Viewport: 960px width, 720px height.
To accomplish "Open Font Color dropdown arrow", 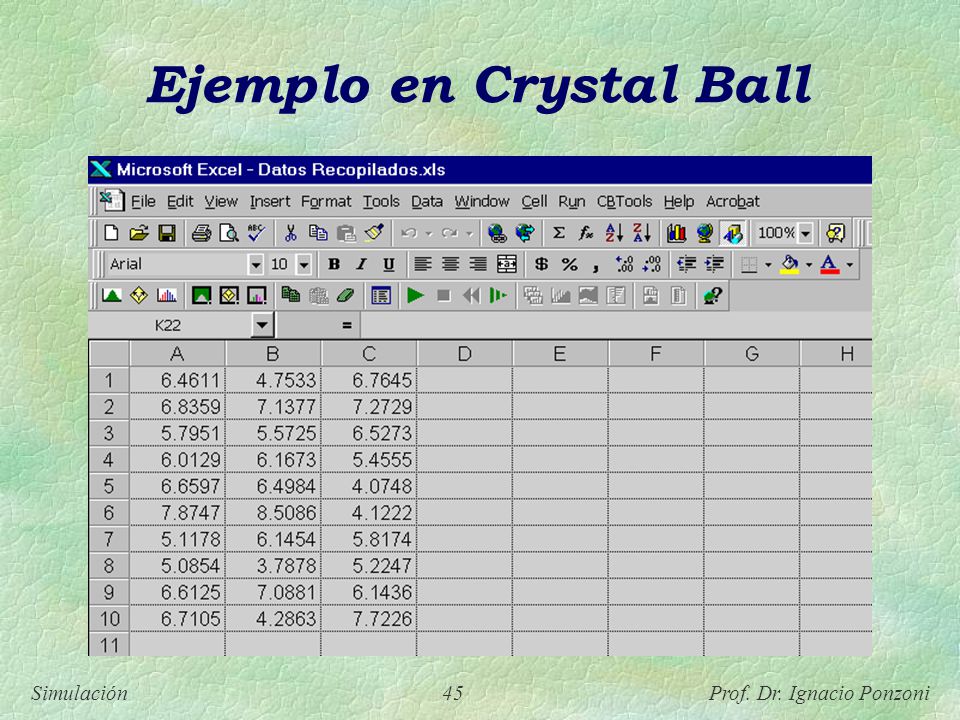I will 849,265.
